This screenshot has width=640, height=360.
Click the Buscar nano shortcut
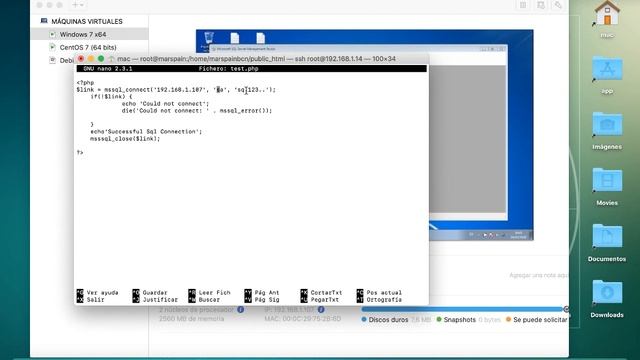point(204,300)
